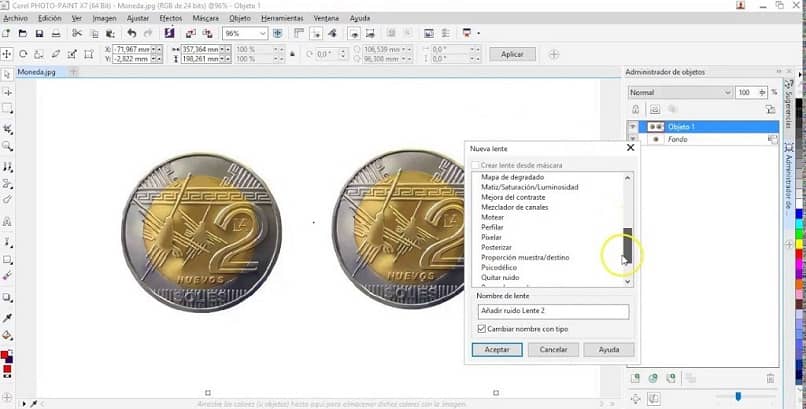Select the Eyedropper tool

click(7, 319)
